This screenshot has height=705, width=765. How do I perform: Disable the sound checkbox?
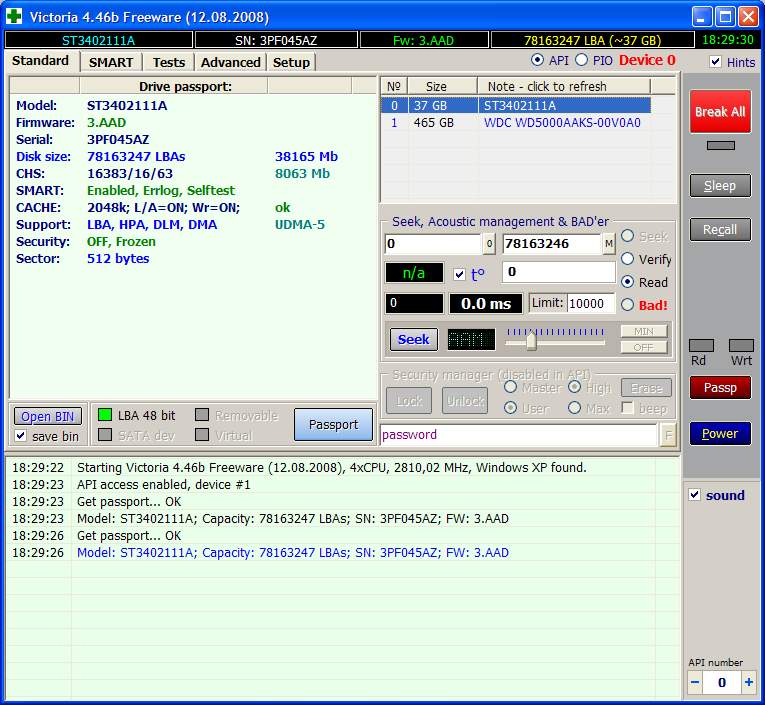[x=695, y=495]
